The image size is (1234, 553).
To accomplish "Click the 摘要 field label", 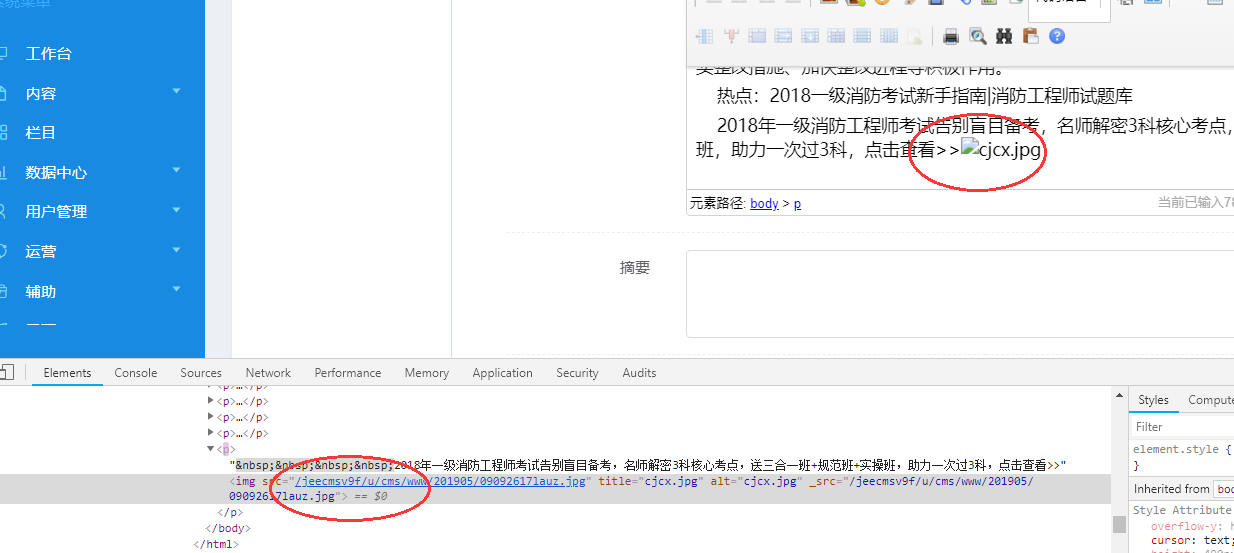I will pyautogui.click(x=635, y=267).
